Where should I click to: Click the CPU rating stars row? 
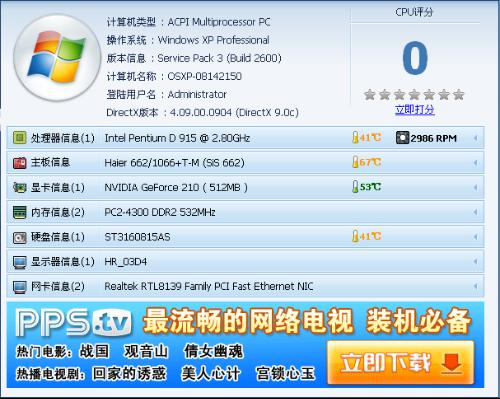(414, 95)
